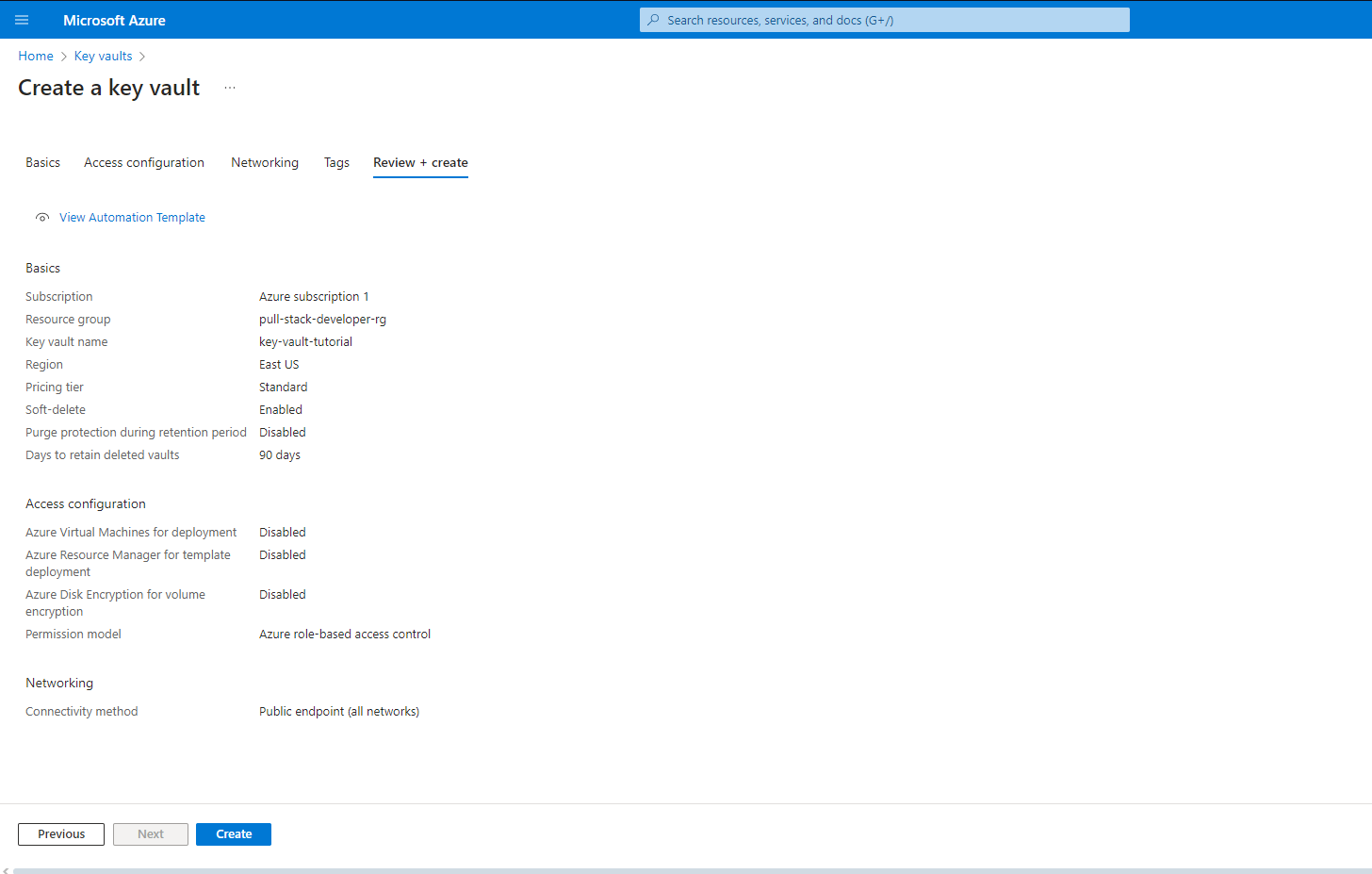Click the Soft-delete 'Enabled' value
Viewport: 1372px width, 874px height.
tap(281, 410)
